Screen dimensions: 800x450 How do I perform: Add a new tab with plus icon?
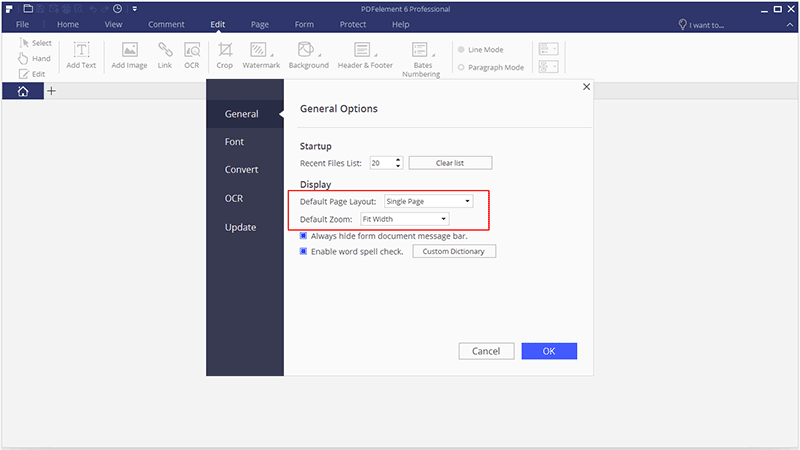click(52, 91)
